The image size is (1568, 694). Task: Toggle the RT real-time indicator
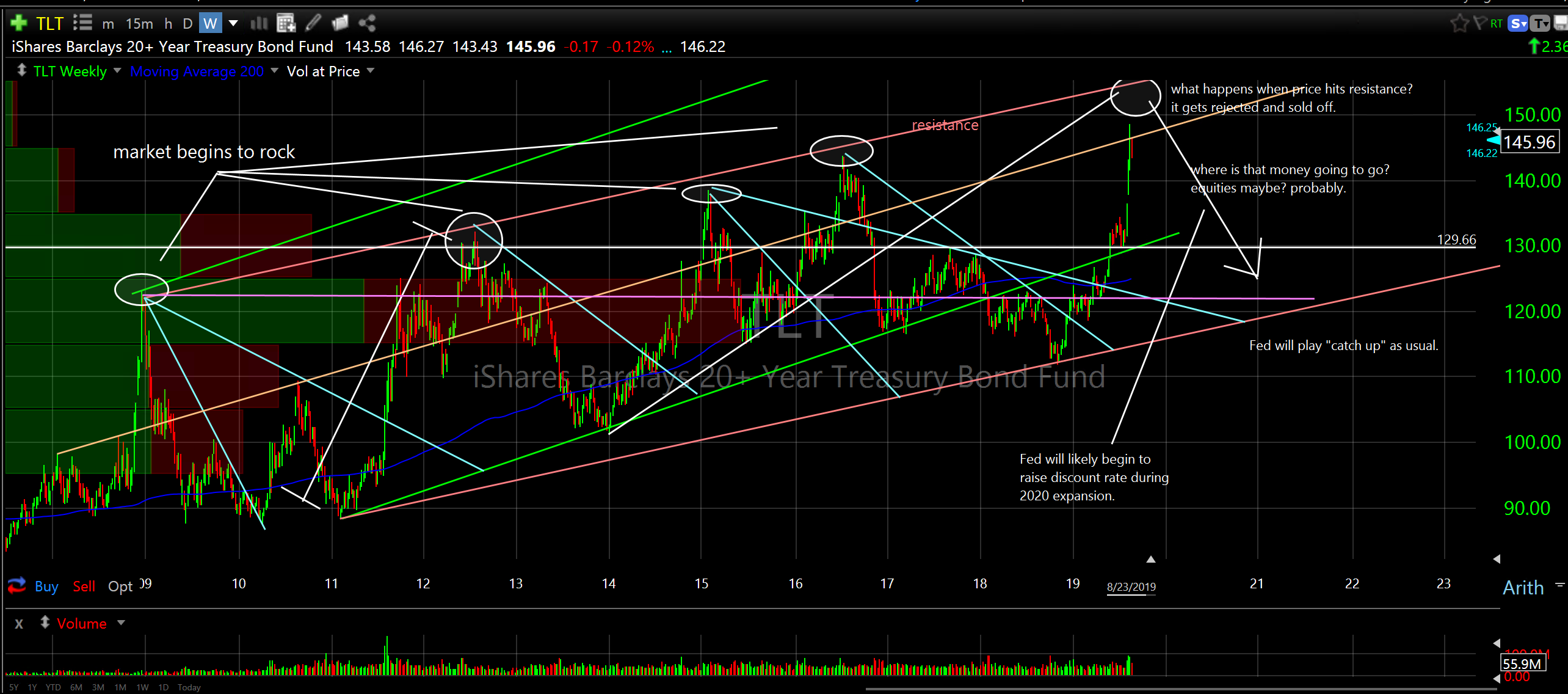pyautogui.click(x=1496, y=23)
